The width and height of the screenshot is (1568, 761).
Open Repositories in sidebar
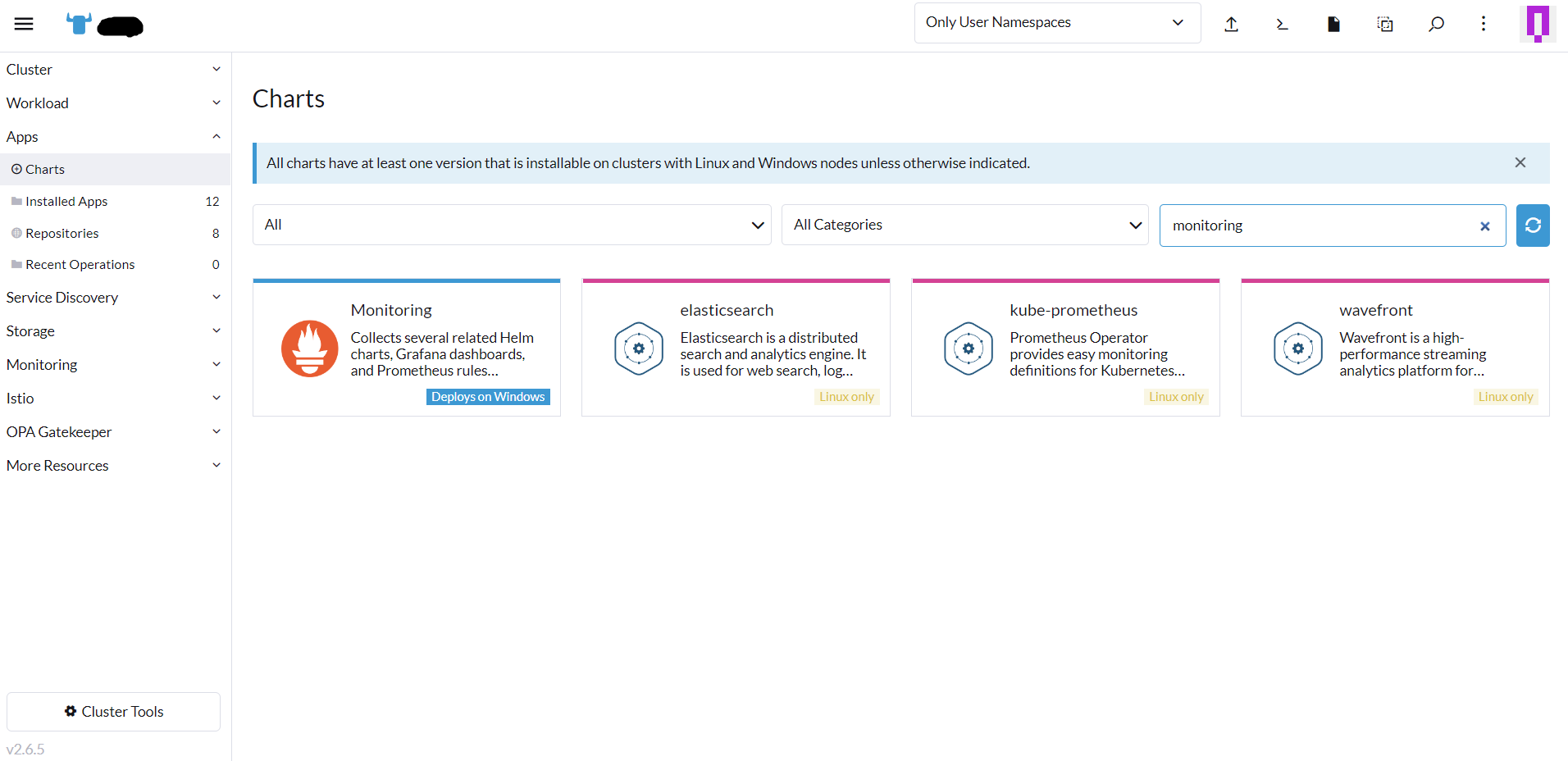(x=115, y=233)
